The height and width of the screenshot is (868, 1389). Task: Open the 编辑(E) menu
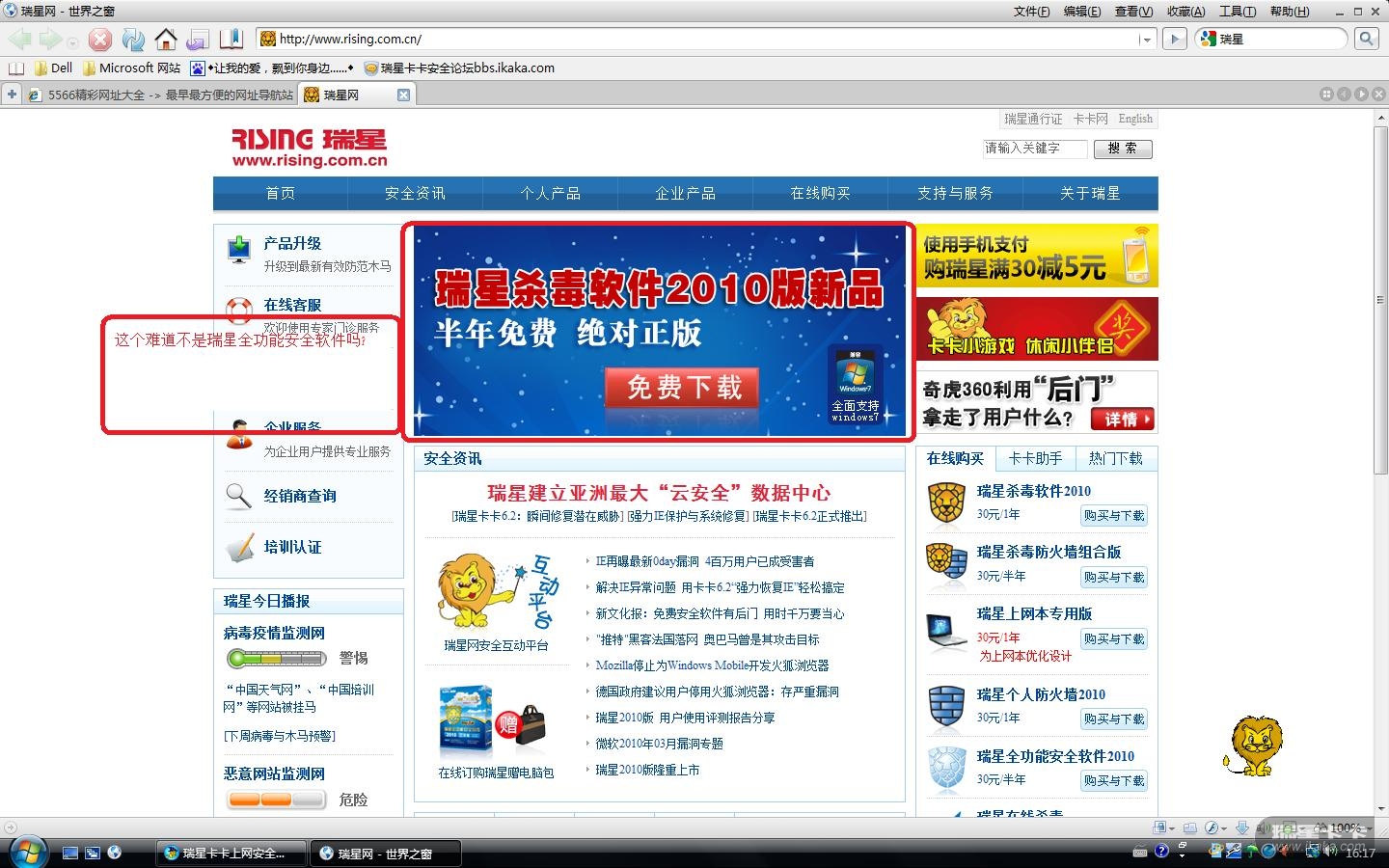point(1081,12)
